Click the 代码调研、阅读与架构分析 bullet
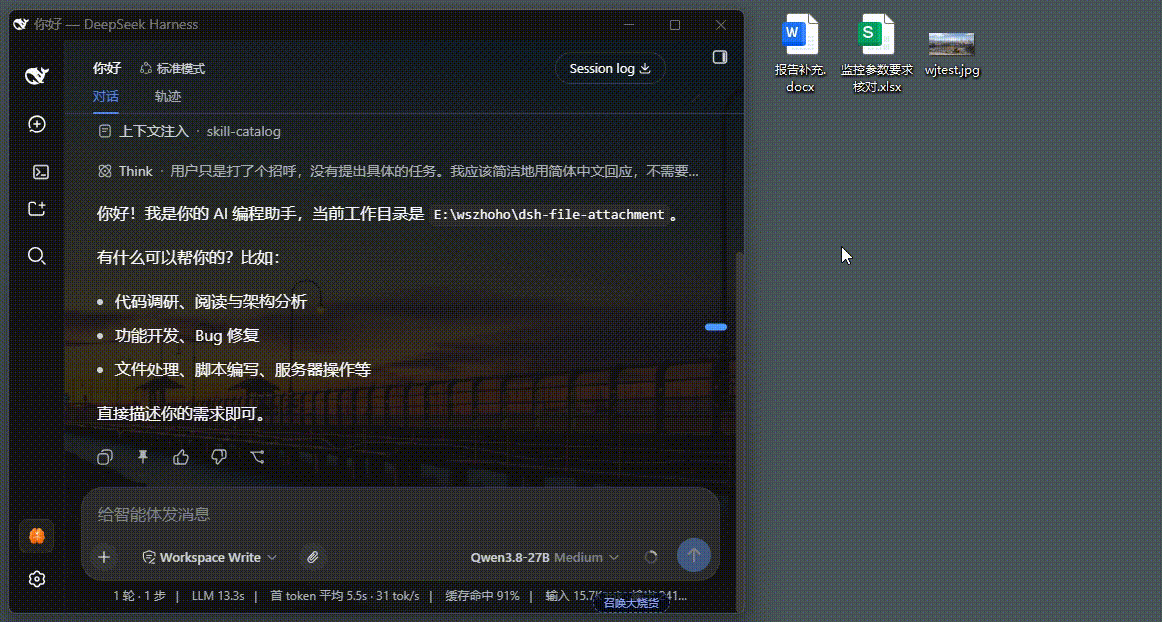The image size is (1162, 622). coord(210,302)
